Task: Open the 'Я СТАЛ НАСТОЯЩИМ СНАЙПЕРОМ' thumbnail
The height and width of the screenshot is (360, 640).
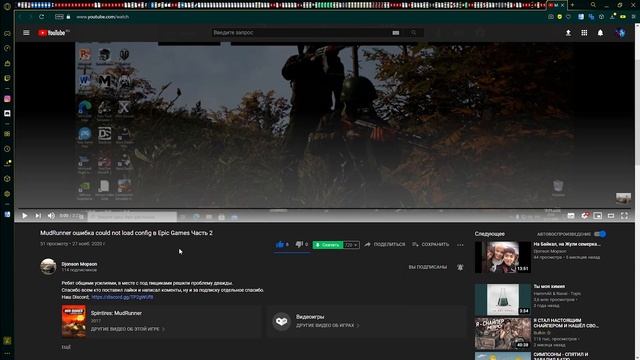Action: tap(502, 333)
